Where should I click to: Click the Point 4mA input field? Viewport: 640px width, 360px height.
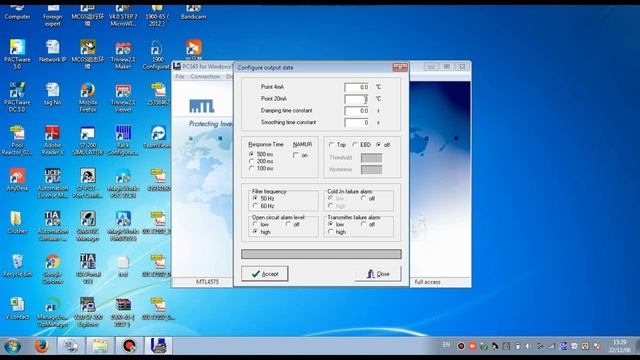pyautogui.click(x=356, y=87)
